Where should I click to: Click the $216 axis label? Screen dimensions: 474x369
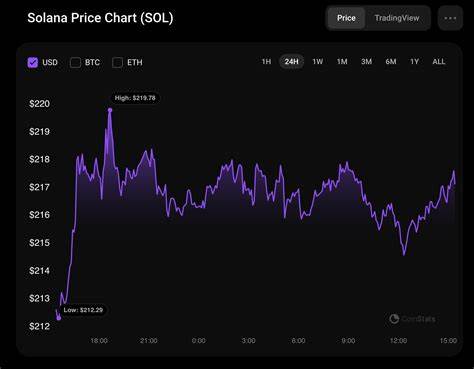pos(39,215)
